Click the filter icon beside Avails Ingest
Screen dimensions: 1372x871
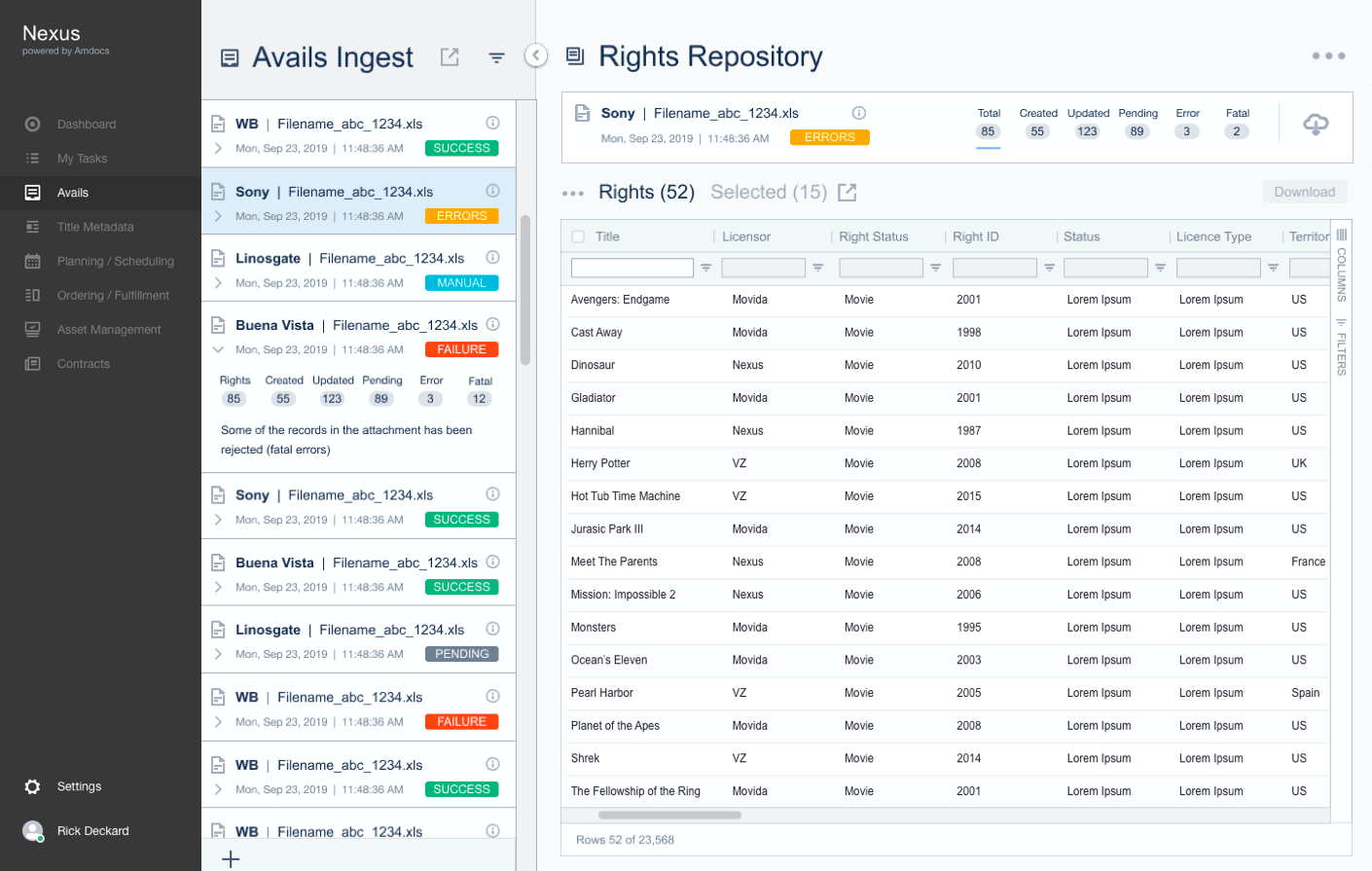496,58
